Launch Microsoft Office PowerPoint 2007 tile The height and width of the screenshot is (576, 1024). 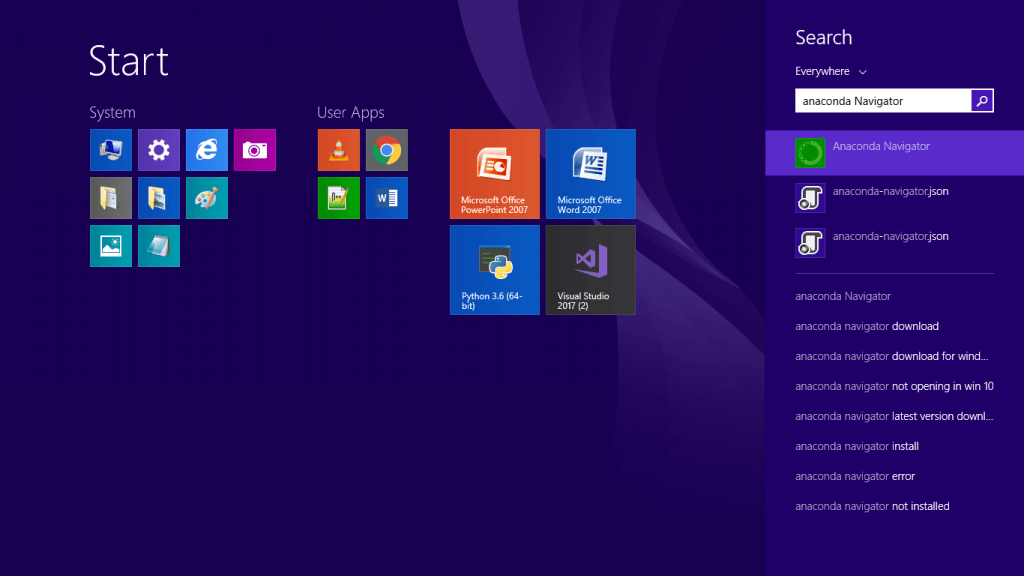click(494, 174)
